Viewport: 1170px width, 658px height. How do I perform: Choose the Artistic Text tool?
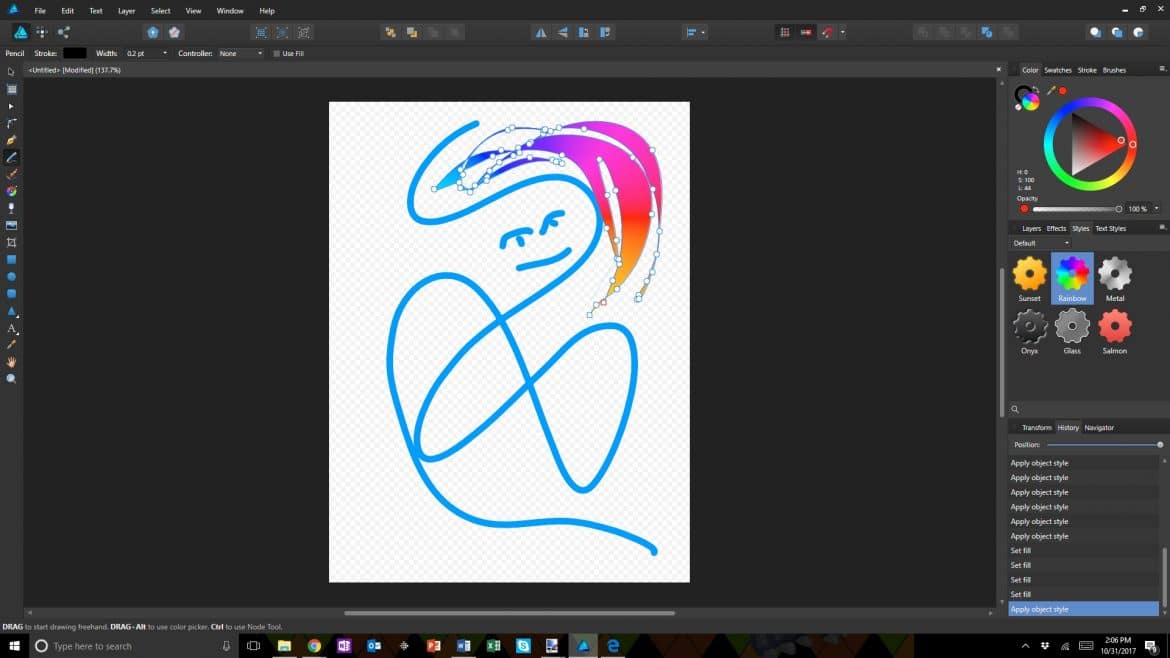pyautogui.click(x=12, y=328)
